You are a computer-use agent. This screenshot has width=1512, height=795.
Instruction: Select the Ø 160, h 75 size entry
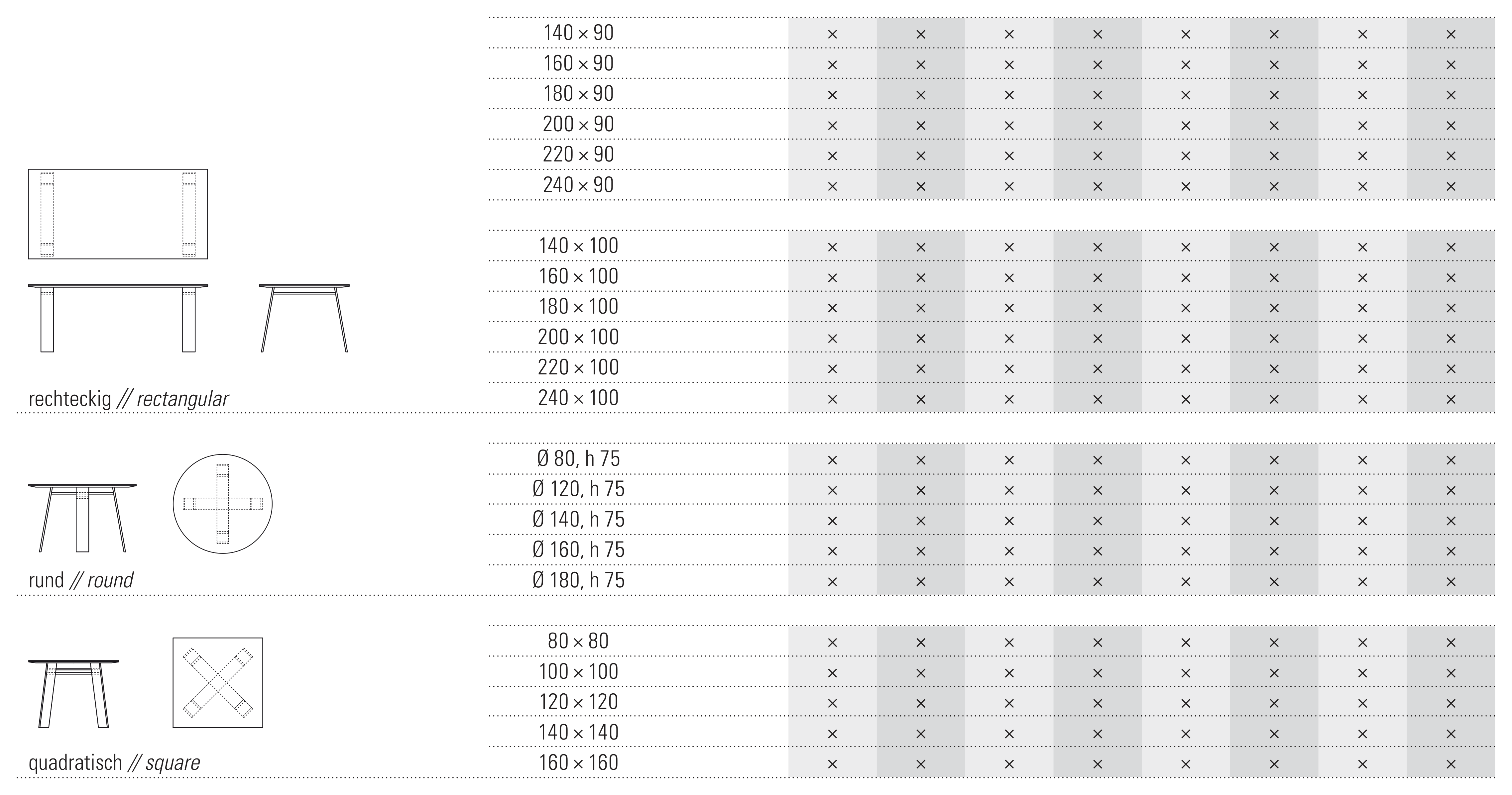578,550
